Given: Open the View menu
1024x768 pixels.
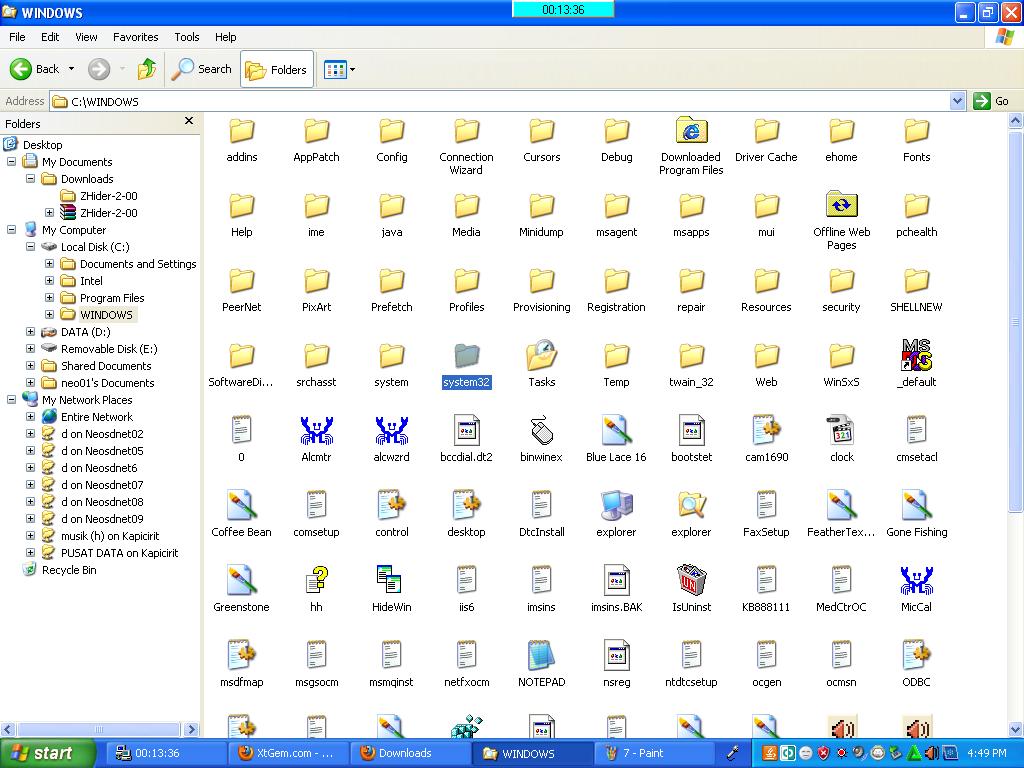Looking at the screenshot, I should point(86,37).
